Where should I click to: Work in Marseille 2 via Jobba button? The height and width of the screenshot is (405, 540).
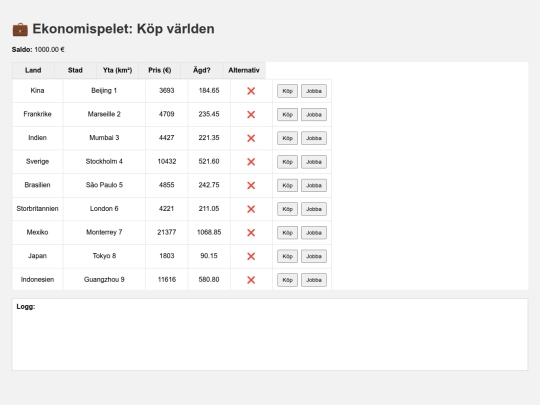pos(314,114)
